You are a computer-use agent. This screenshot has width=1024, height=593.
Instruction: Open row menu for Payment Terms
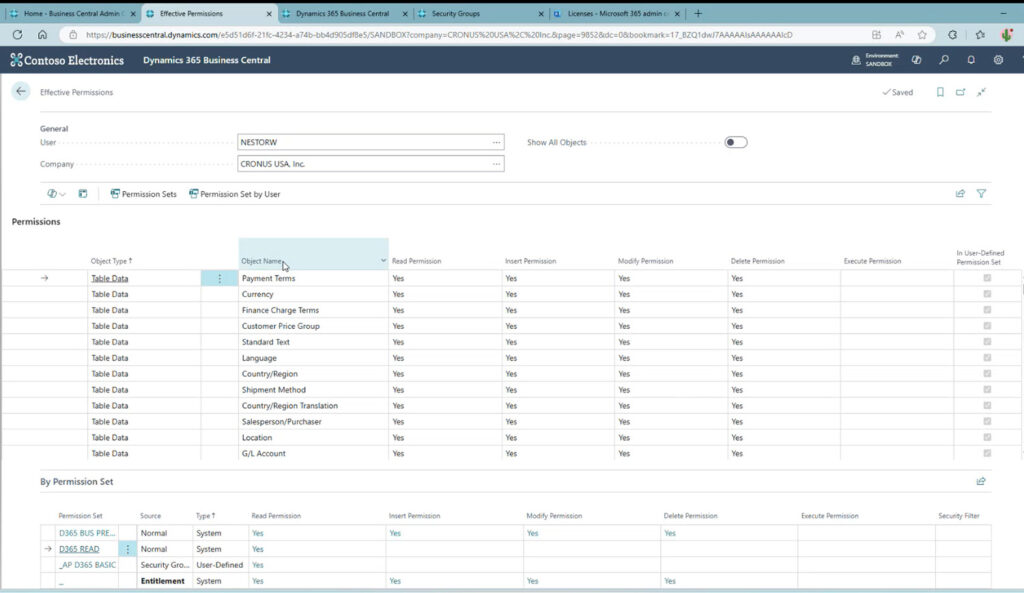[219, 278]
